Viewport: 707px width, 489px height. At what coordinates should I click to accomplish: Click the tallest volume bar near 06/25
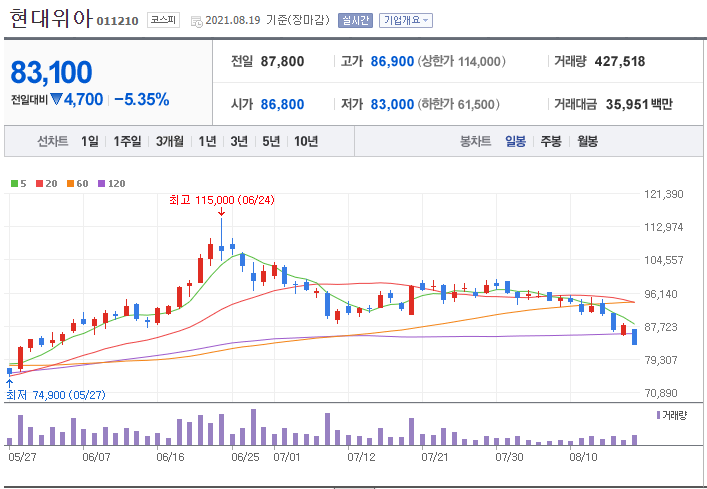253,427
